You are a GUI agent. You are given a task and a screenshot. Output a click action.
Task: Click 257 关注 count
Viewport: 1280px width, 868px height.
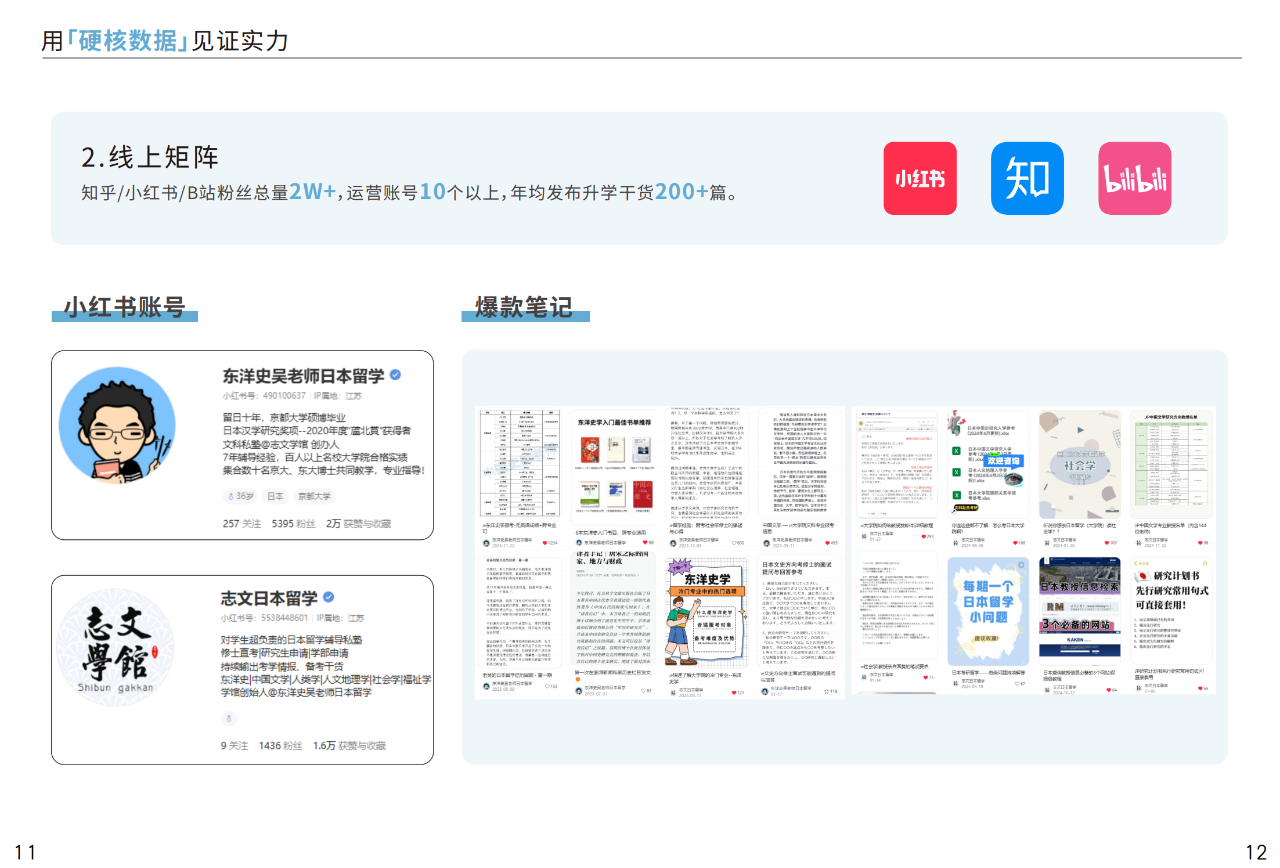[x=241, y=523]
